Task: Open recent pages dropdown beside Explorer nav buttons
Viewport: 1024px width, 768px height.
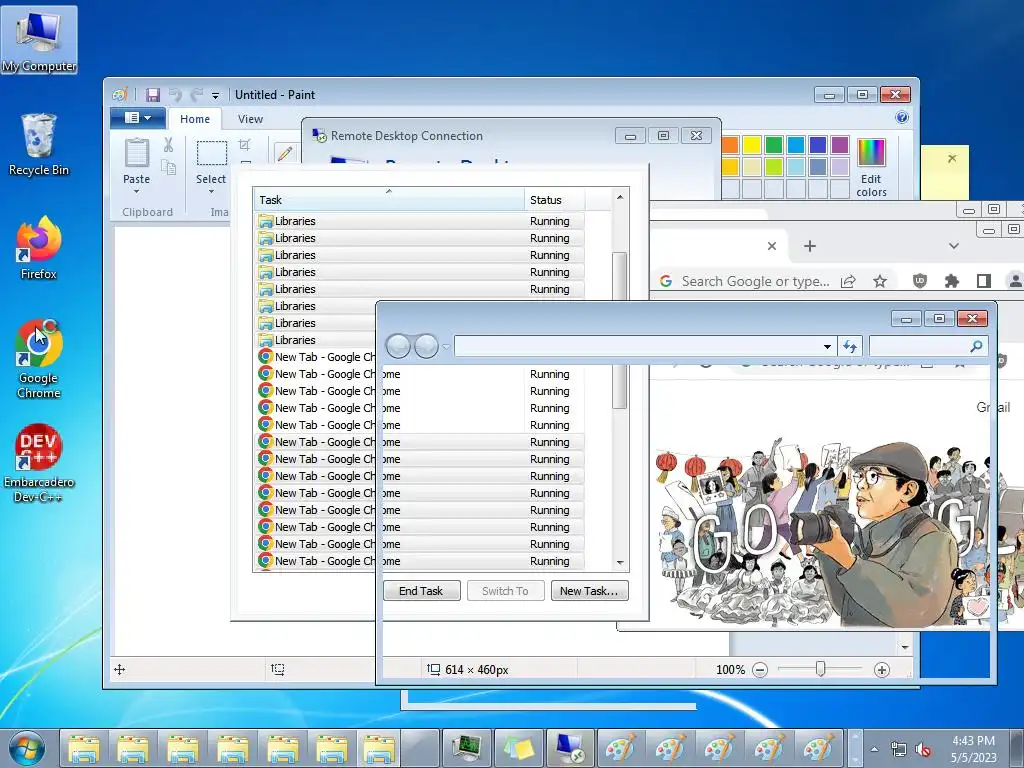Action: pyautogui.click(x=445, y=346)
